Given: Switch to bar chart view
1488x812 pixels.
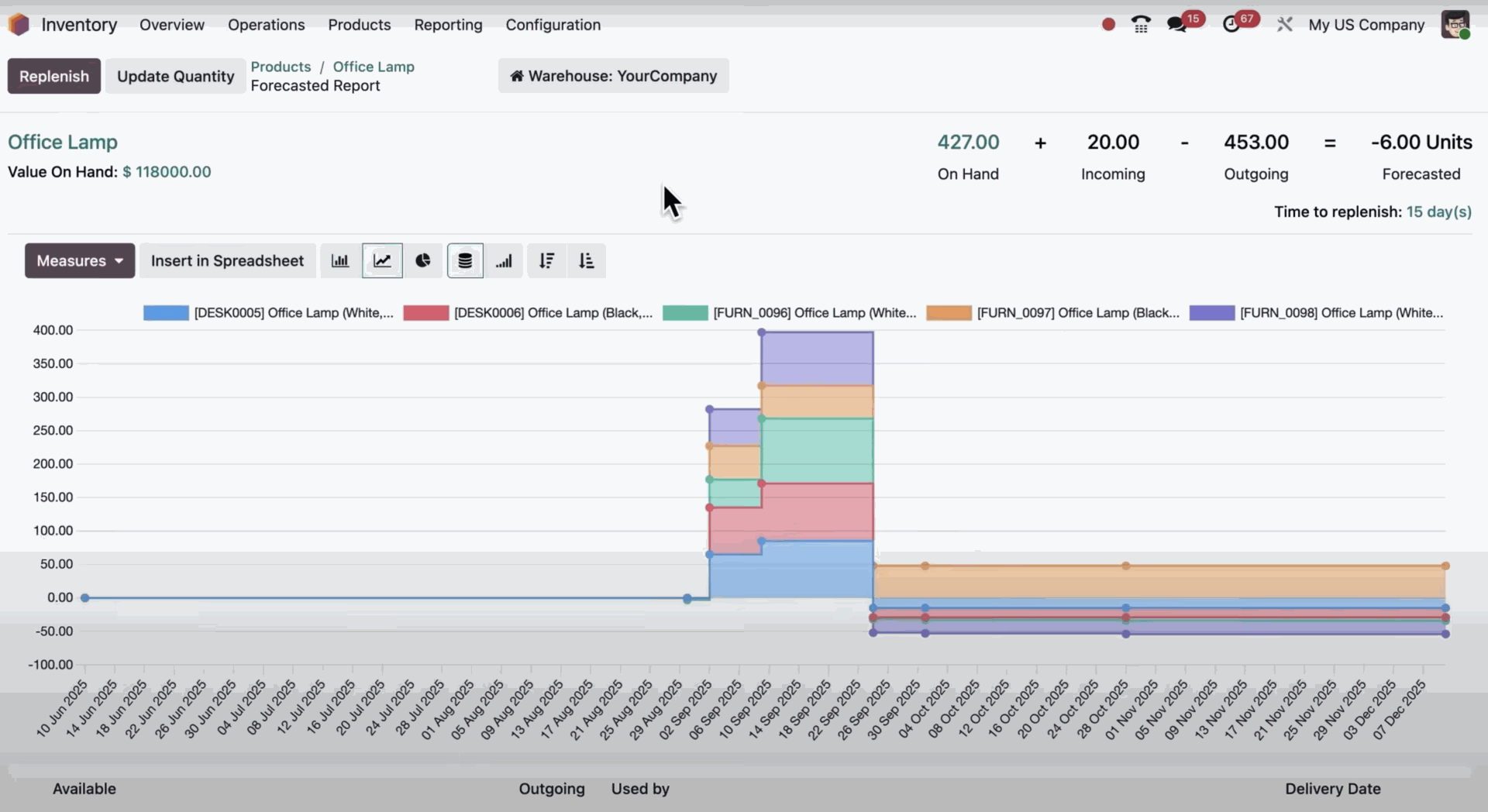Looking at the screenshot, I should [340, 261].
